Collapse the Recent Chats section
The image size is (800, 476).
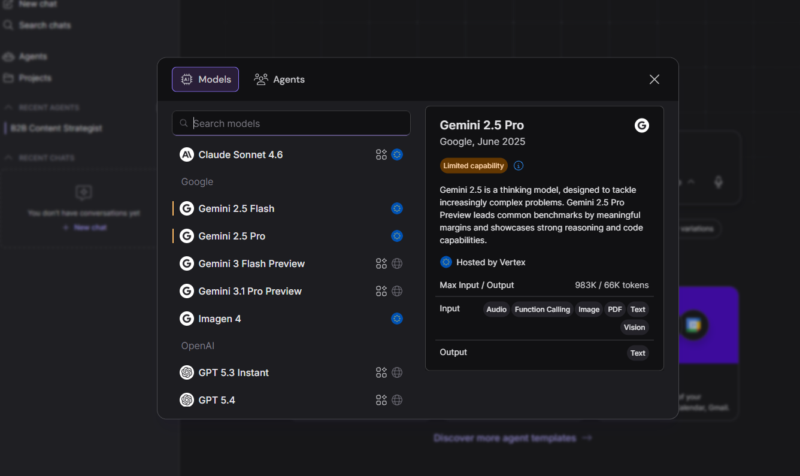pos(8,158)
